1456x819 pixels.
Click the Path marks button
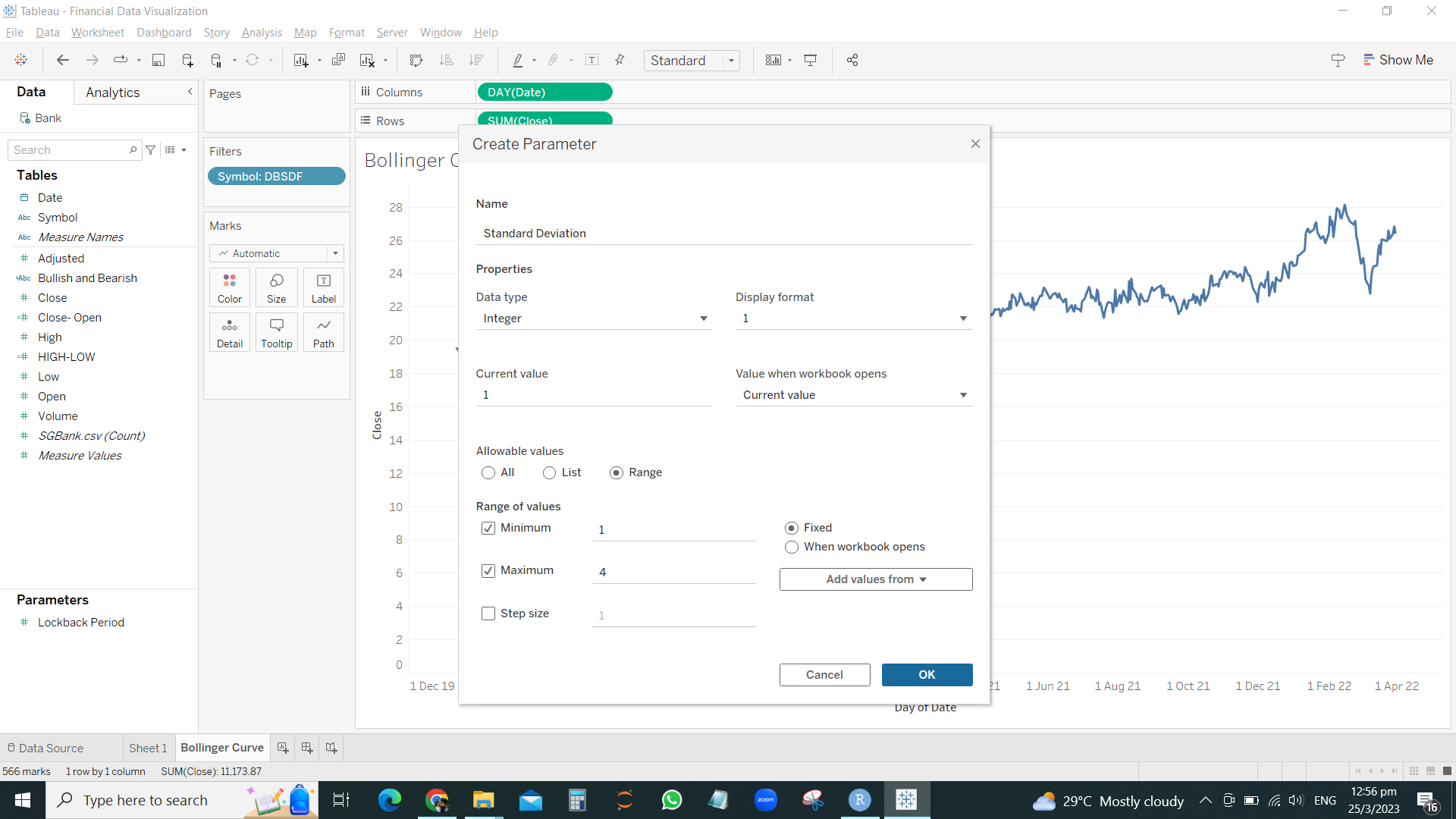[323, 332]
